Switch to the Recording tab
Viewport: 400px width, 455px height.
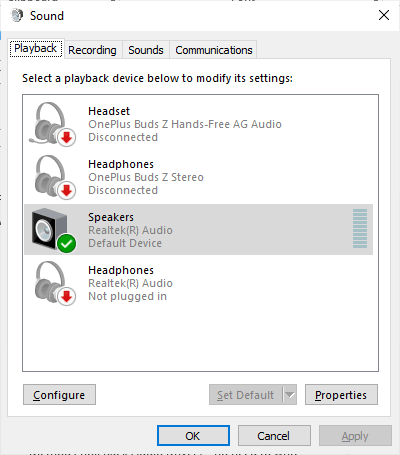[x=92, y=50]
